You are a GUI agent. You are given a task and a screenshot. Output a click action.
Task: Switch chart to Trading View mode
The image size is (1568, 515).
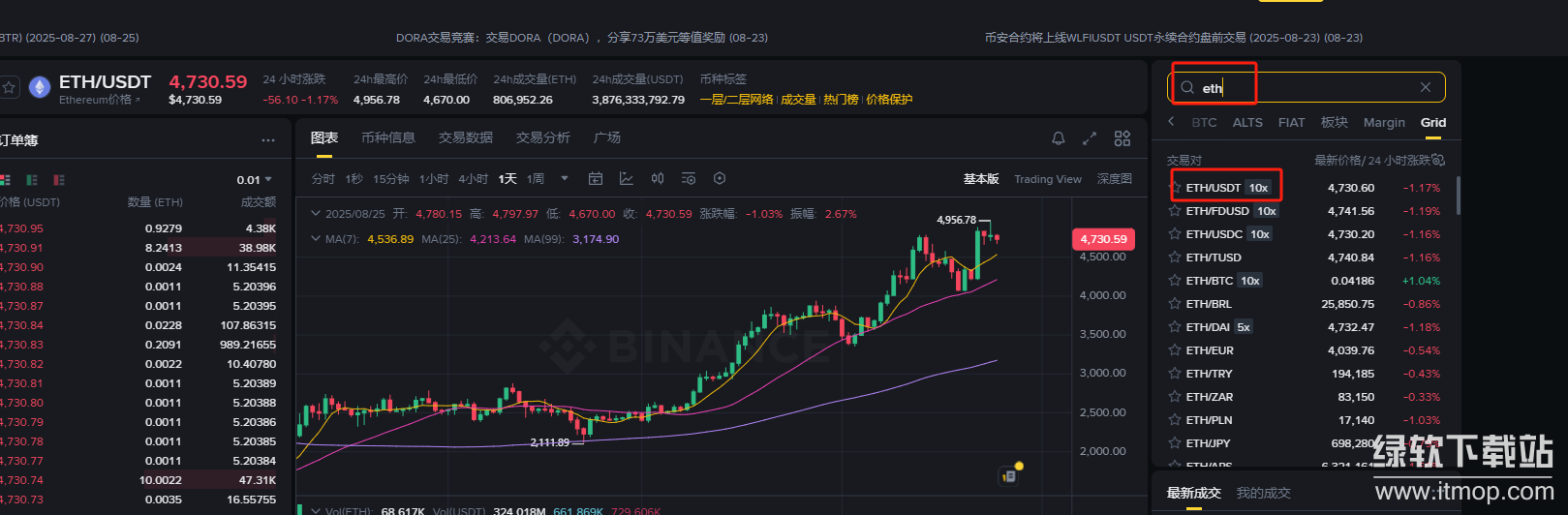pyautogui.click(x=1047, y=179)
